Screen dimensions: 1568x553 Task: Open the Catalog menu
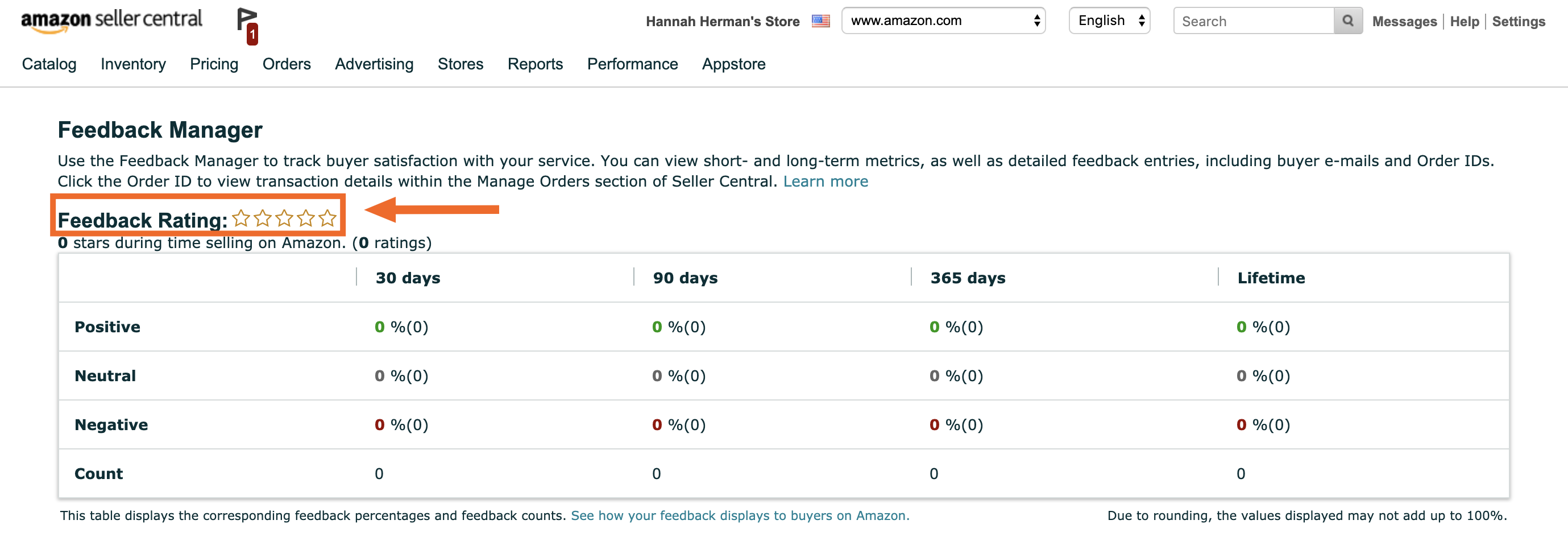click(49, 64)
